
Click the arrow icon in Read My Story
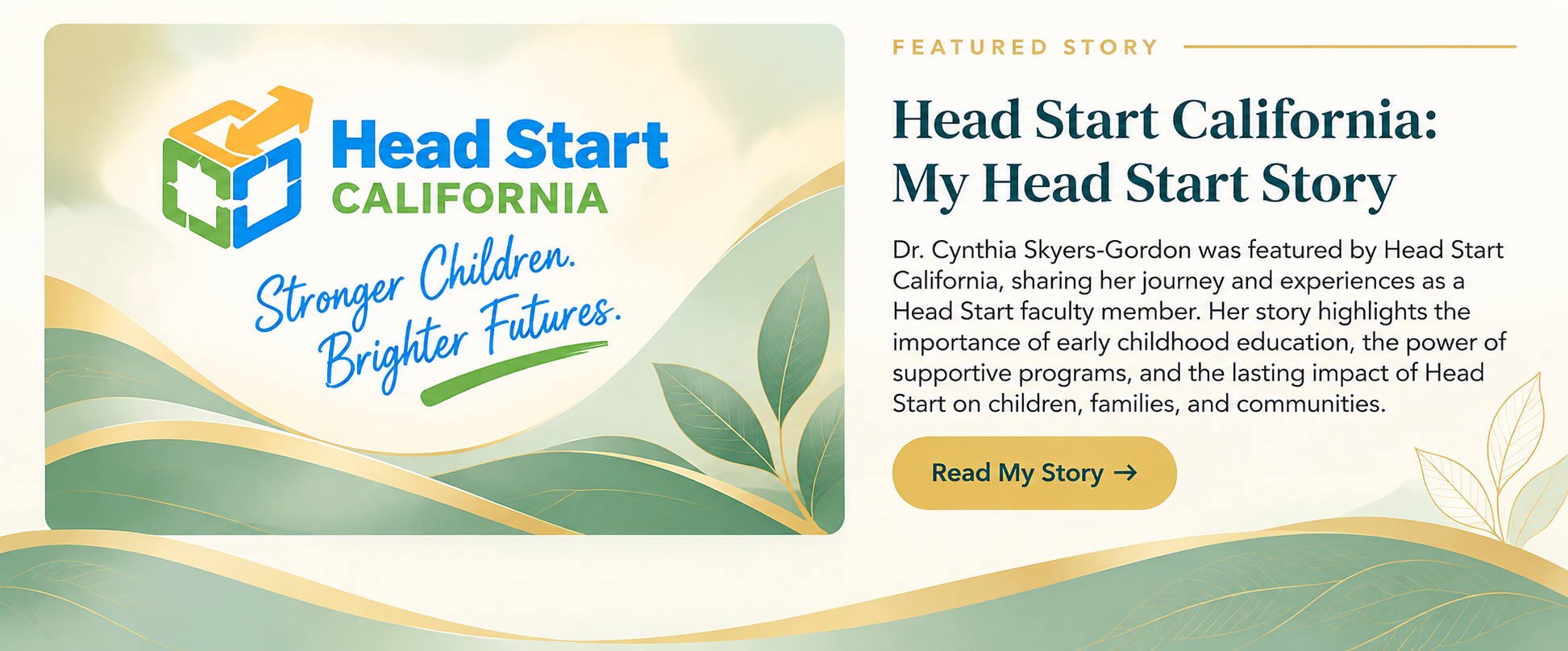click(x=1125, y=473)
